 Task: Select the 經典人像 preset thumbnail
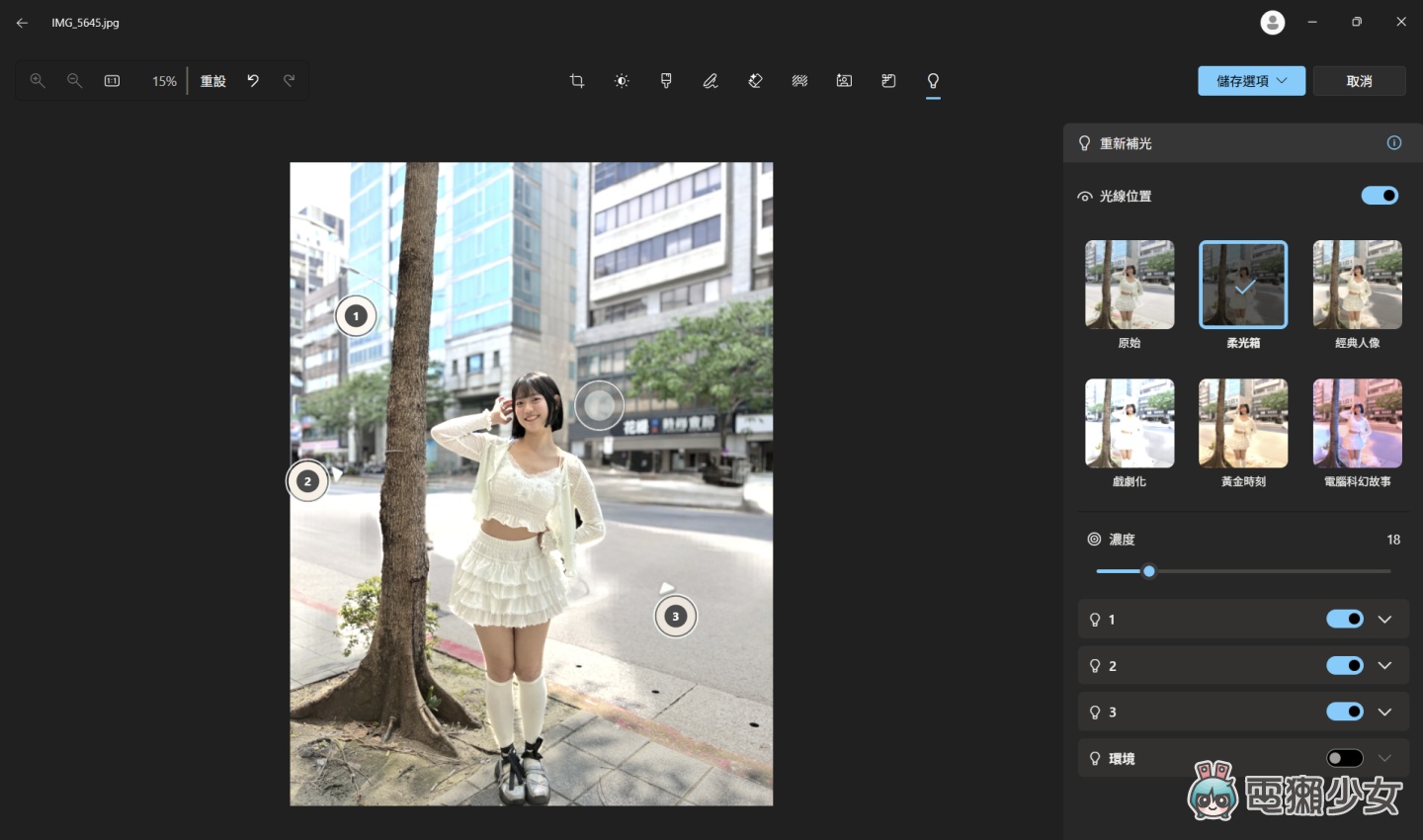1357,285
